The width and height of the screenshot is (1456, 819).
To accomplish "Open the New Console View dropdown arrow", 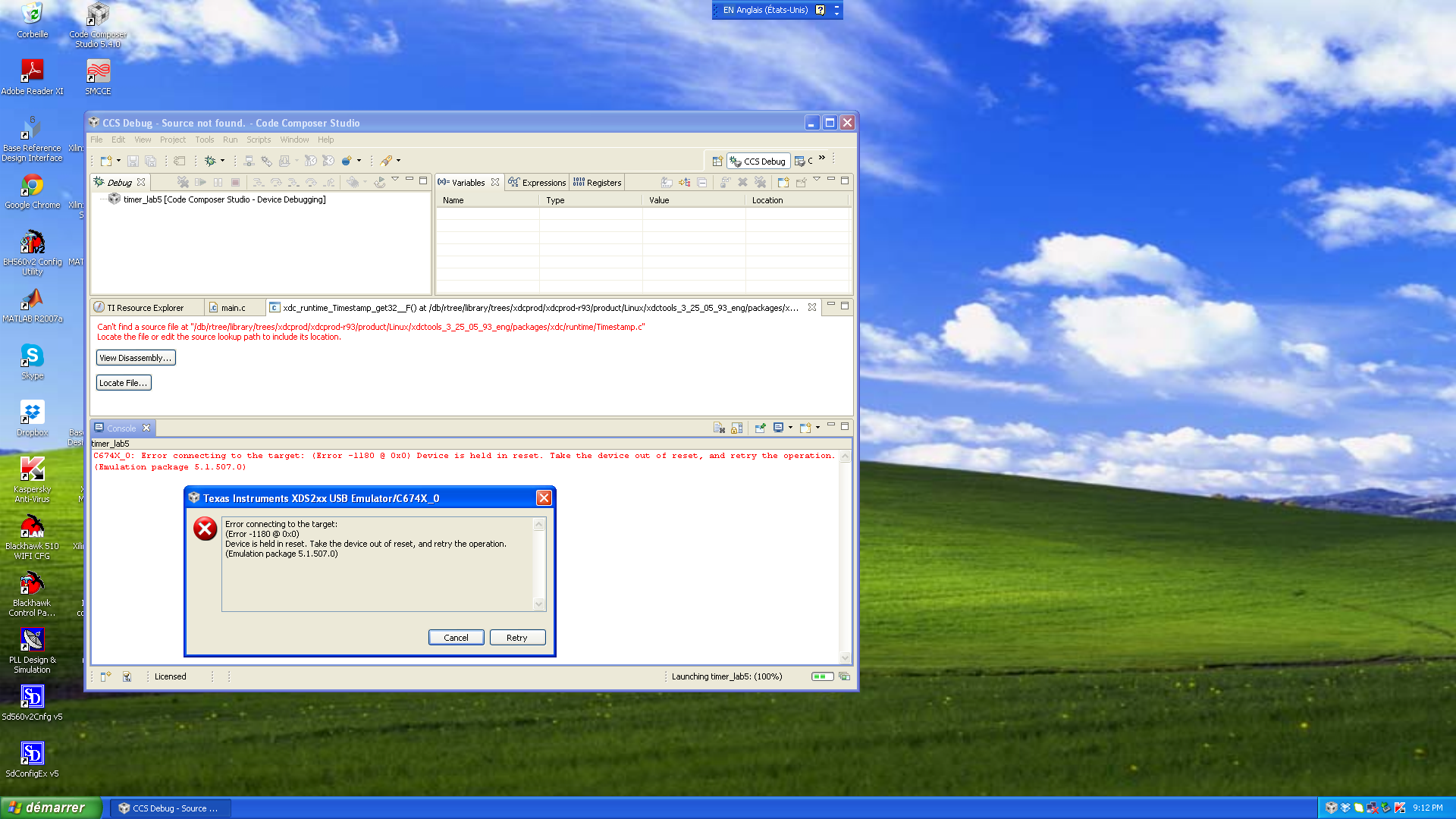I will coord(817,428).
